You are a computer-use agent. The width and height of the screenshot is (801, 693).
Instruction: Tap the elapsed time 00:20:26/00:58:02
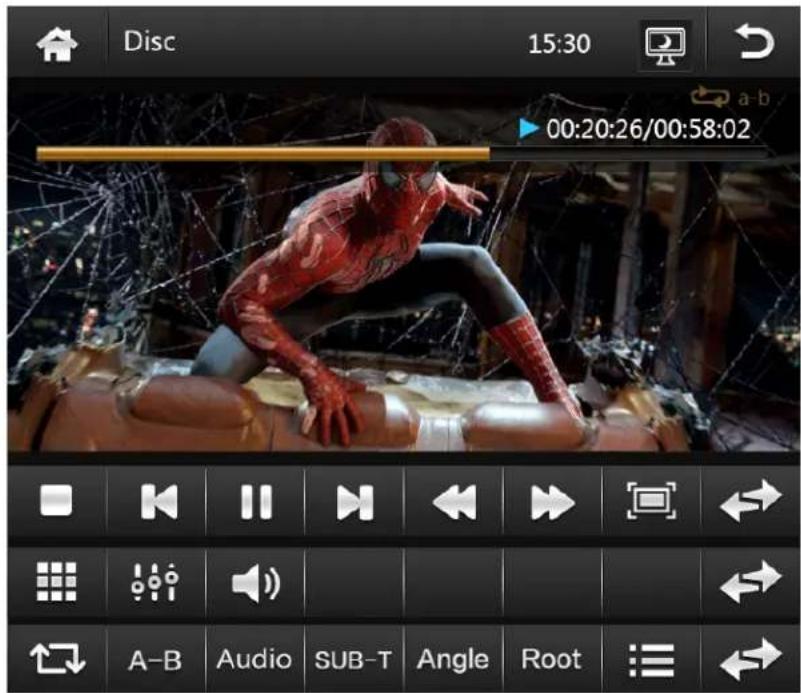tap(648, 129)
